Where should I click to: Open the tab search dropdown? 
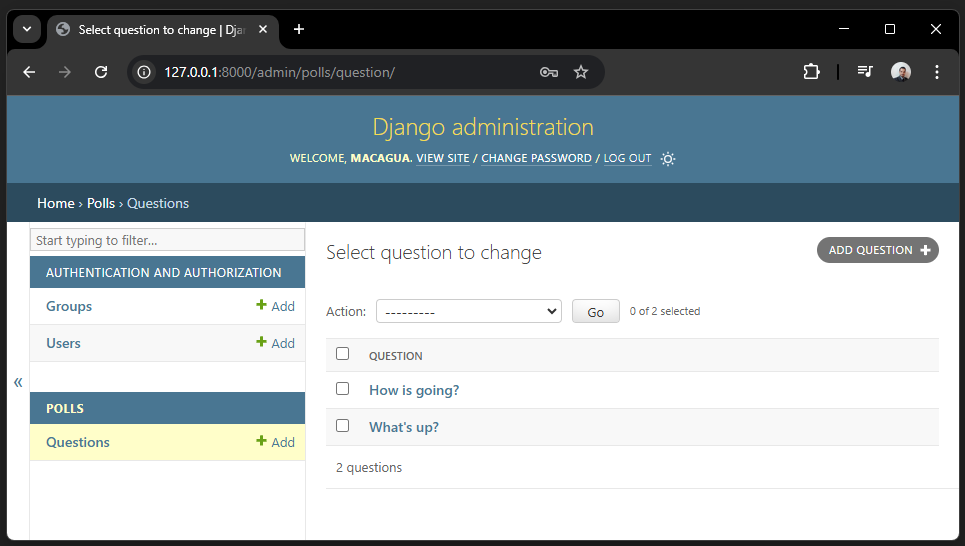pyautogui.click(x=27, y=29)
